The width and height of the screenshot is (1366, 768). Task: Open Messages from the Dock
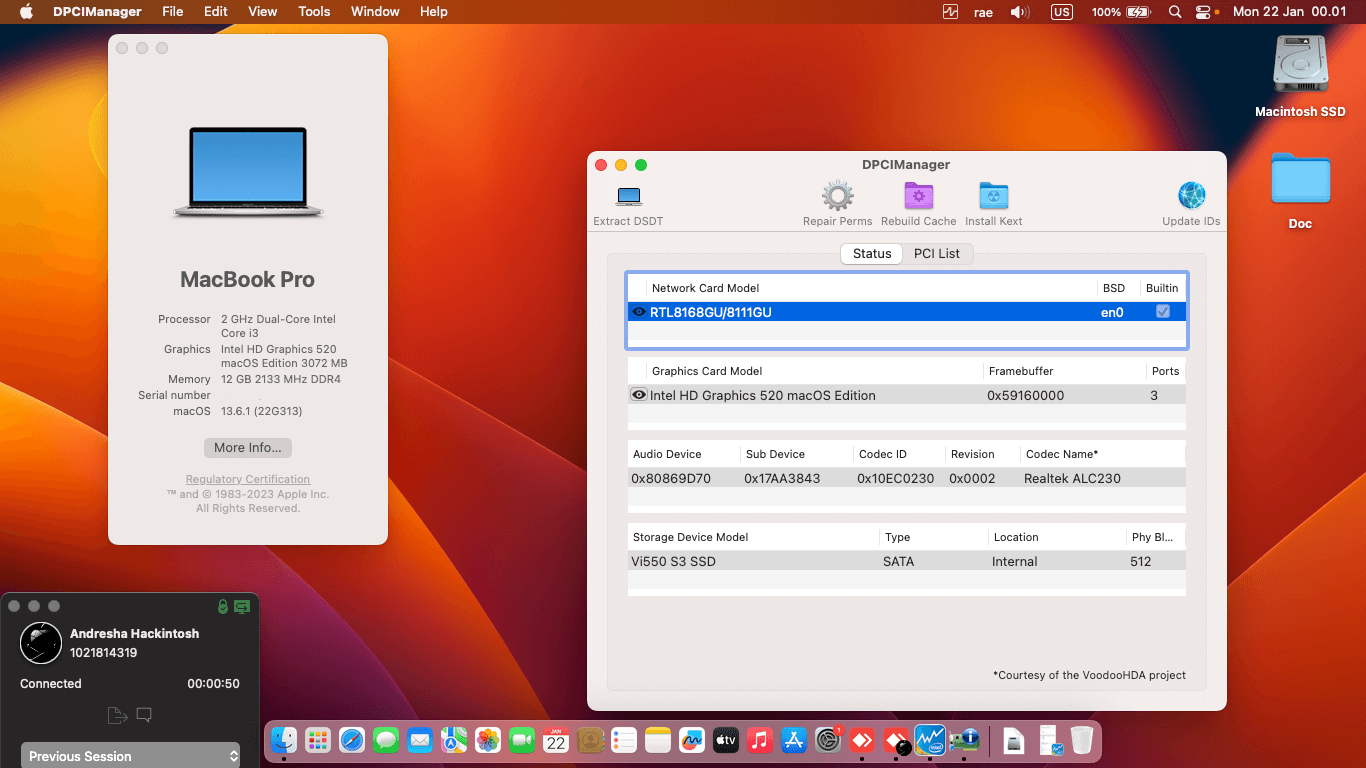[x=386, y=740]
